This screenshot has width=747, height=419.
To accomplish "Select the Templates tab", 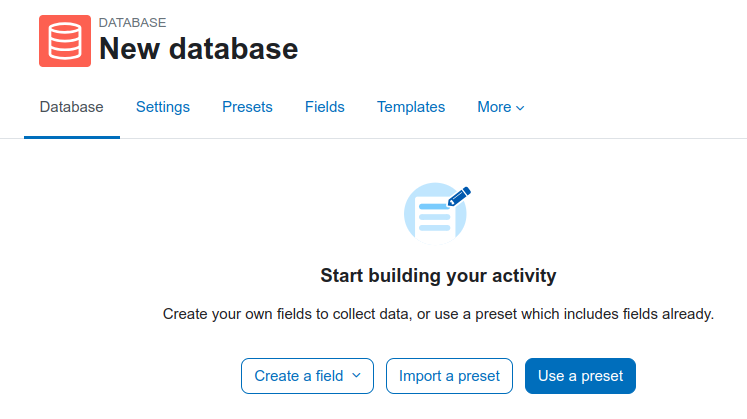I will pyautogui.click(x=411, y=107).
